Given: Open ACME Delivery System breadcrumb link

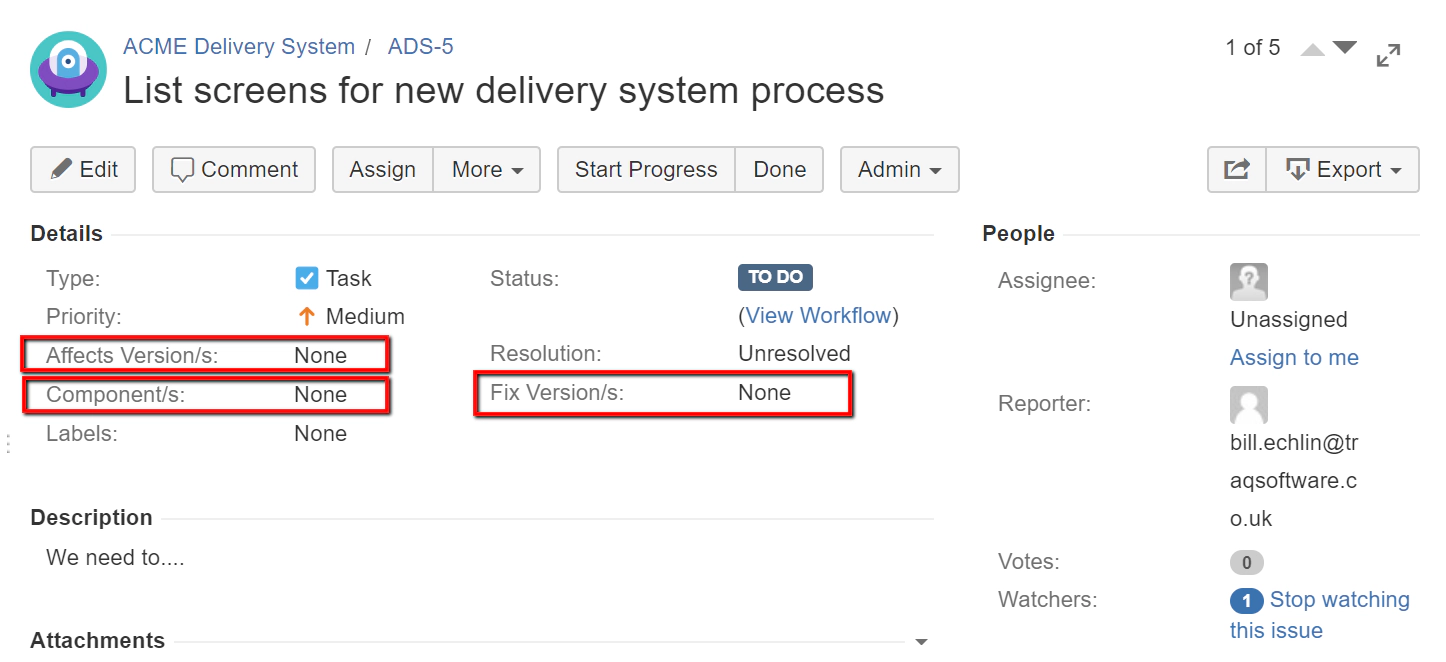Looking at the screenshot, I should [238, 47].
